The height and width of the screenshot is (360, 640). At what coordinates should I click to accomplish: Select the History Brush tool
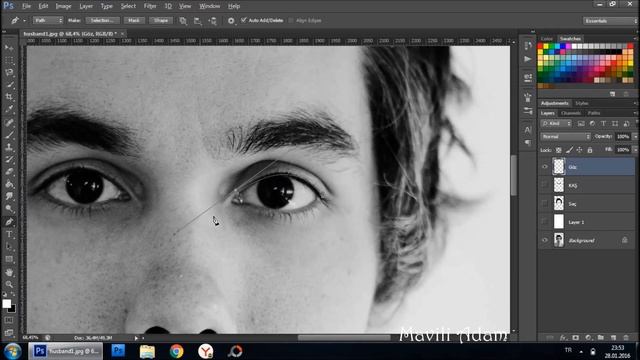tap(9, 160)
